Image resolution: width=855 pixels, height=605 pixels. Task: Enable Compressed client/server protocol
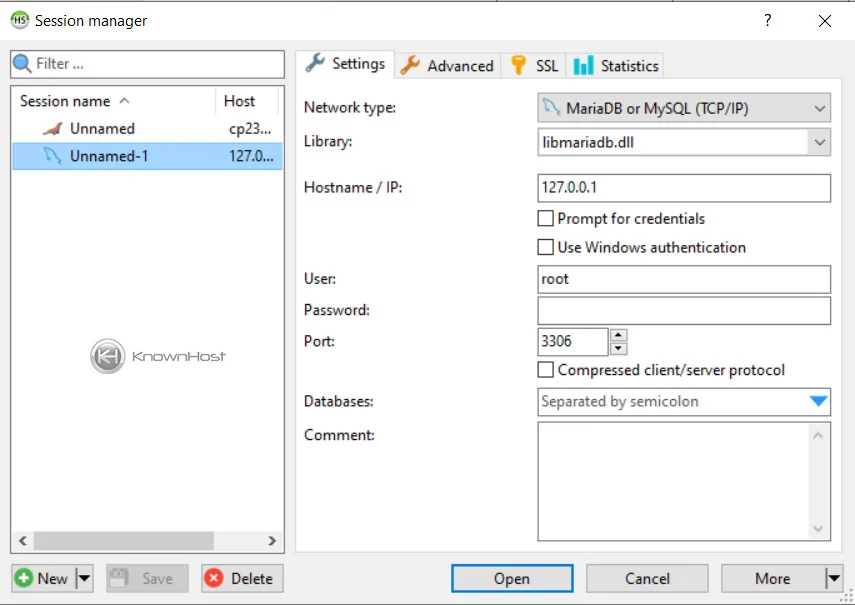[x=546, y=370]
